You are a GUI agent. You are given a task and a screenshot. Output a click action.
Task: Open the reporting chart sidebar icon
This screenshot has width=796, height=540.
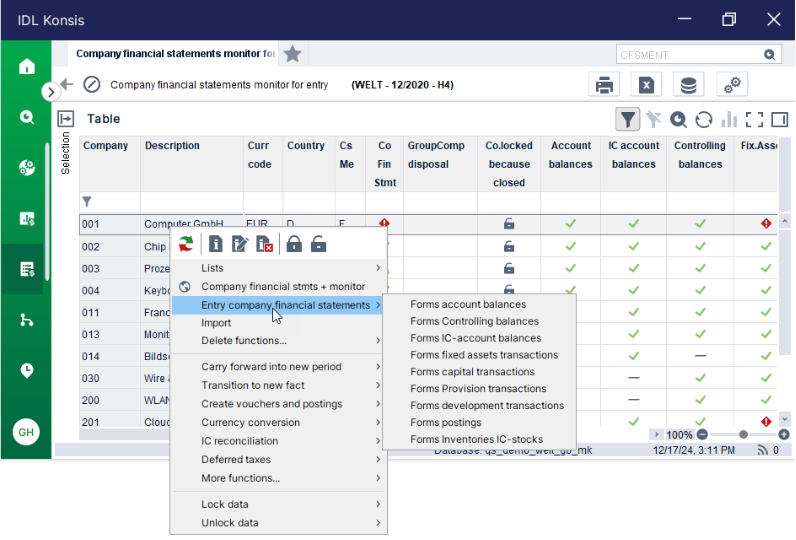(x=26, y=219)
